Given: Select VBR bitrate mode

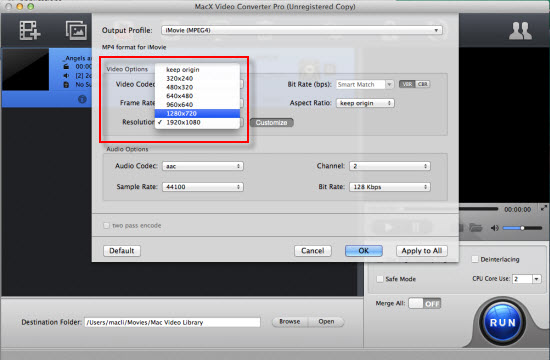Looking at the screenshot, I should pyautogui.click(x=407, y=84).
